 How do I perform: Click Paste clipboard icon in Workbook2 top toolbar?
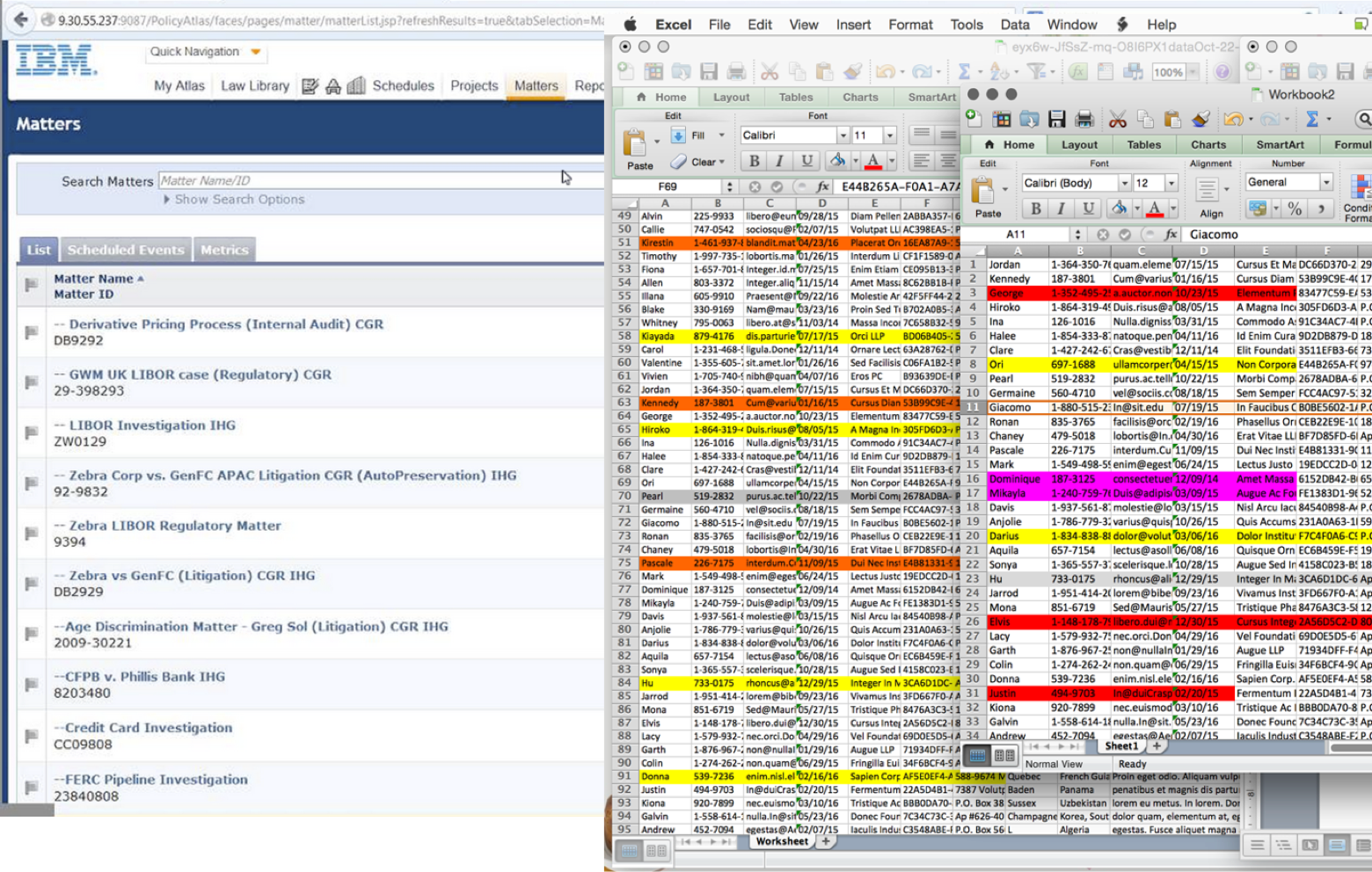[x=1172, y=119]
